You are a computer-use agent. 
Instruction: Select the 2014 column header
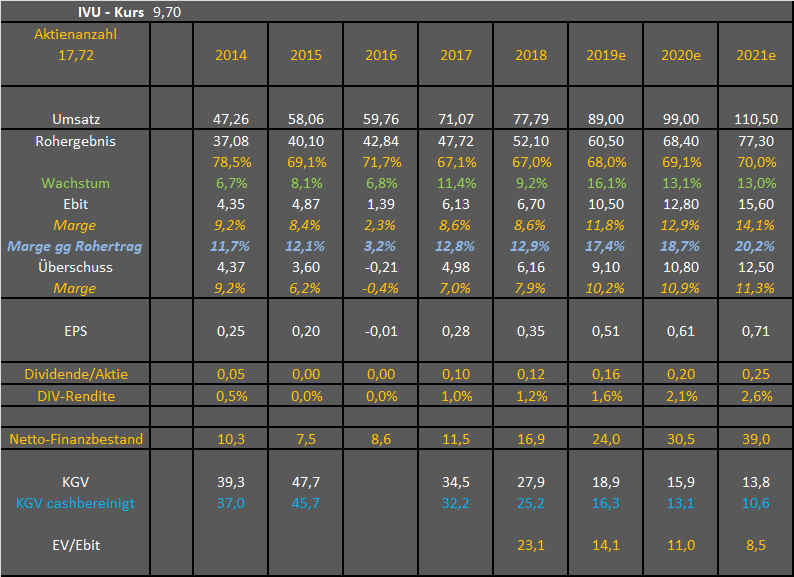click(x=231, y=55)
